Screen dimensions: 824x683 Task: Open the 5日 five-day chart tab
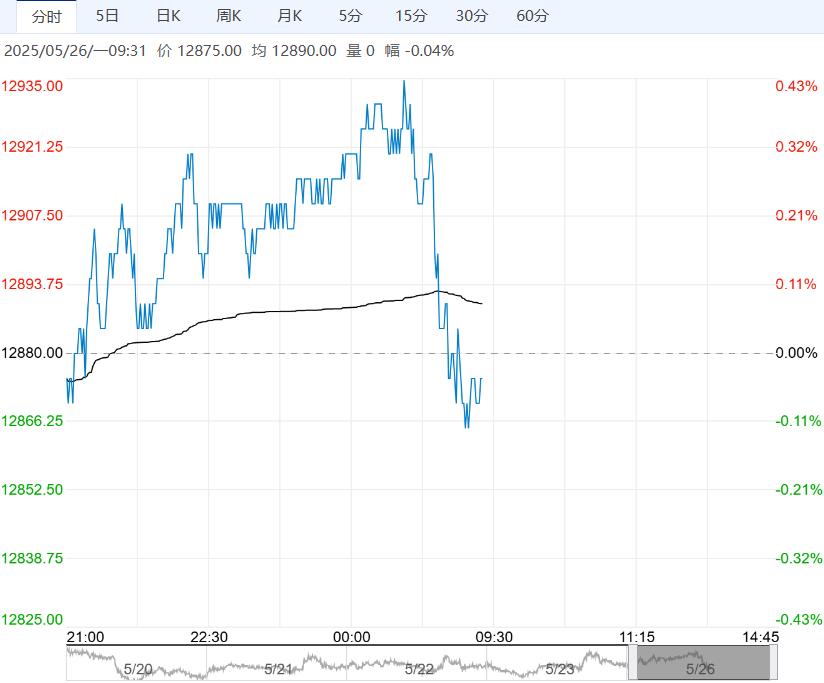tap(107, 16)
